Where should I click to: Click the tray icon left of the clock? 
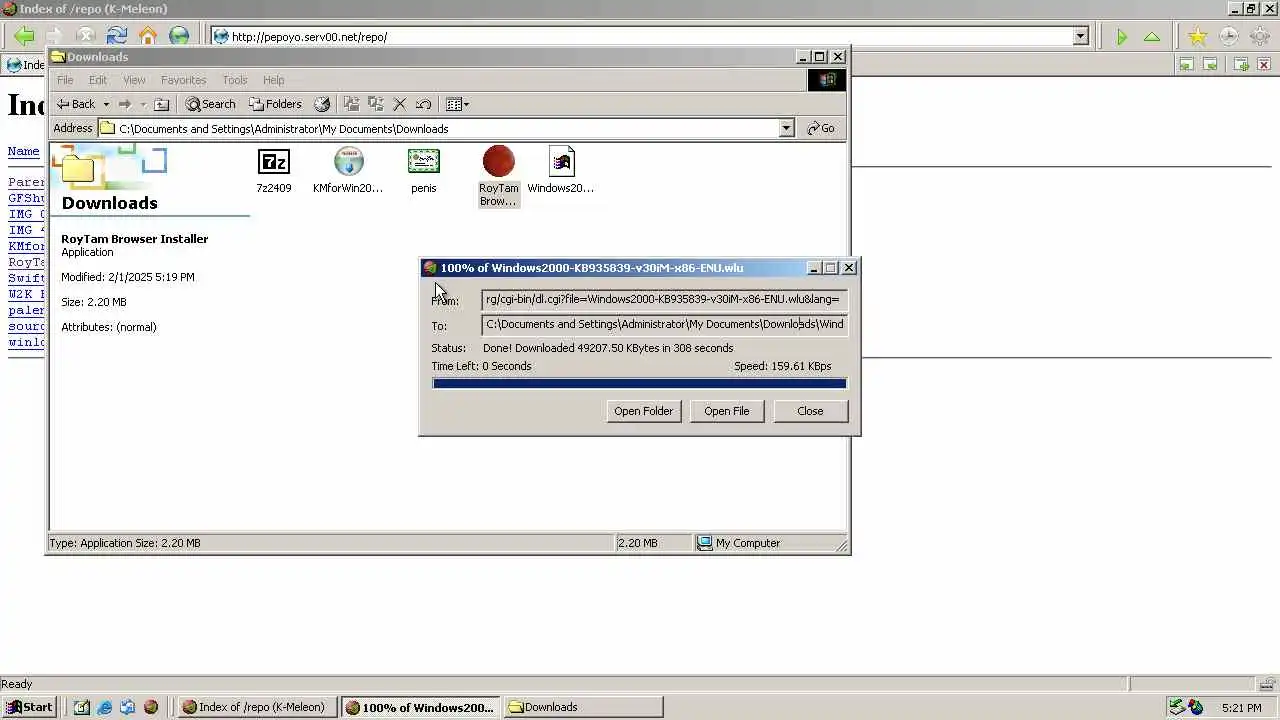[1196, 707]
